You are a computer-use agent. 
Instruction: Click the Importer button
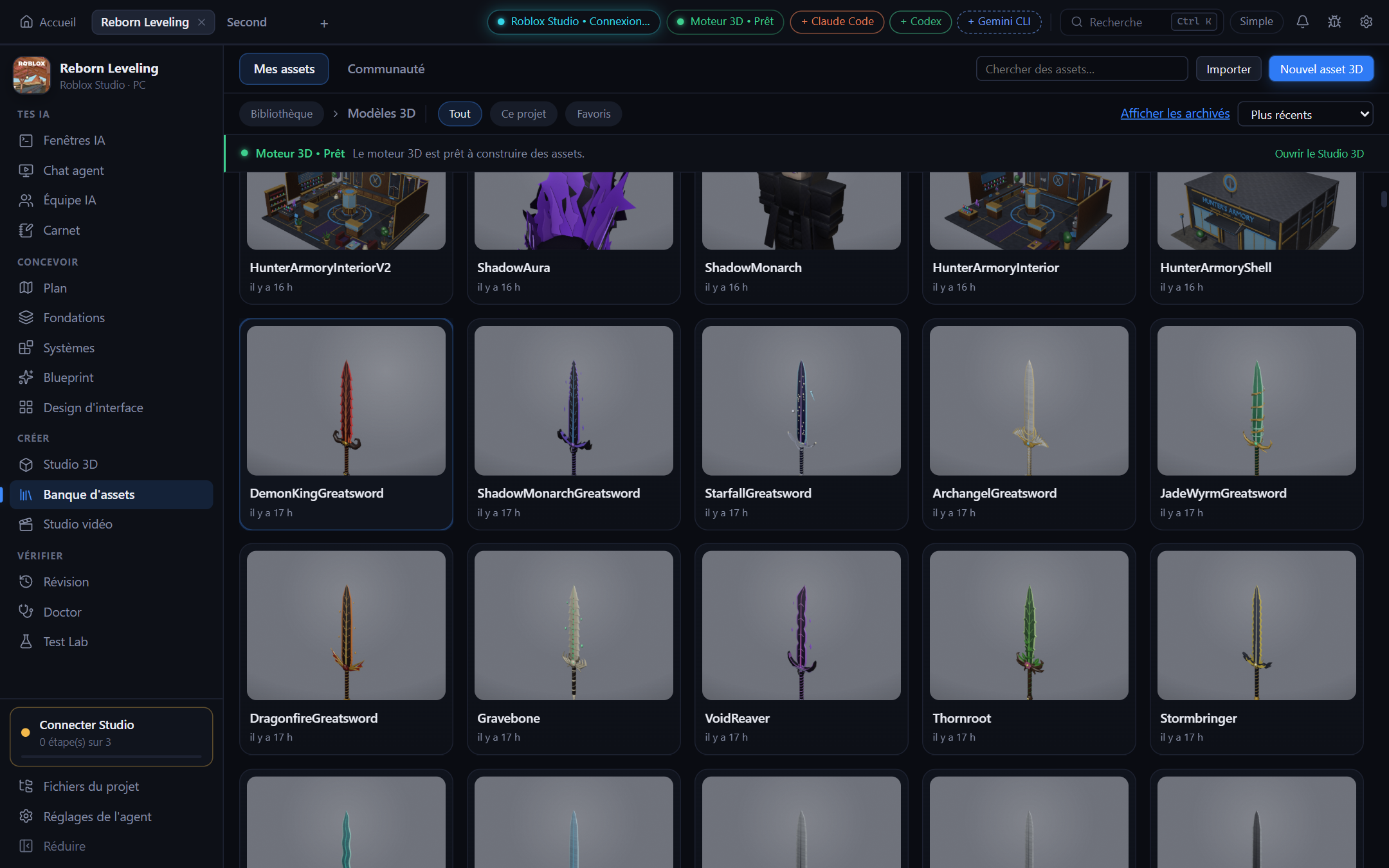(1228, 69)
